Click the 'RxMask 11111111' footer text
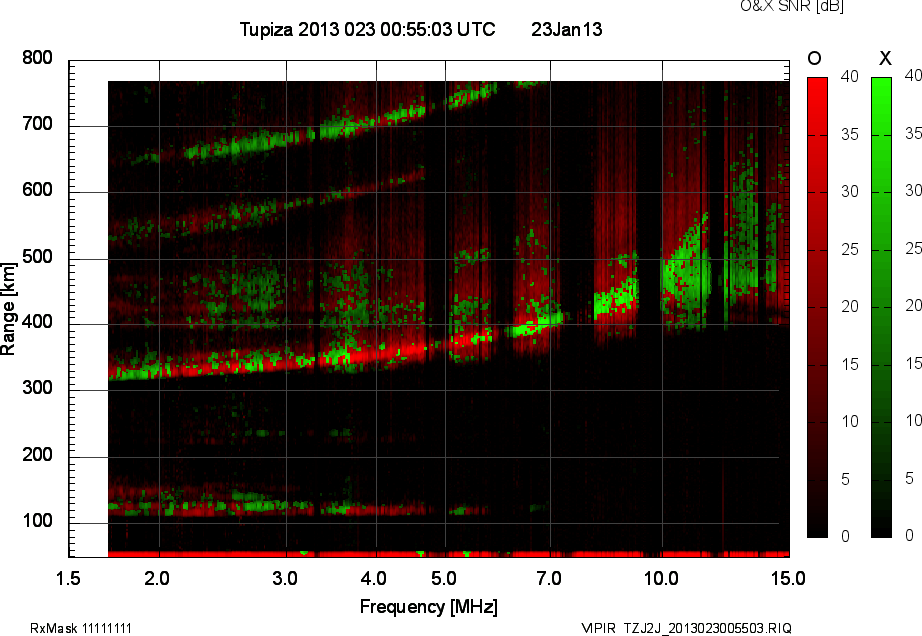 81,628
